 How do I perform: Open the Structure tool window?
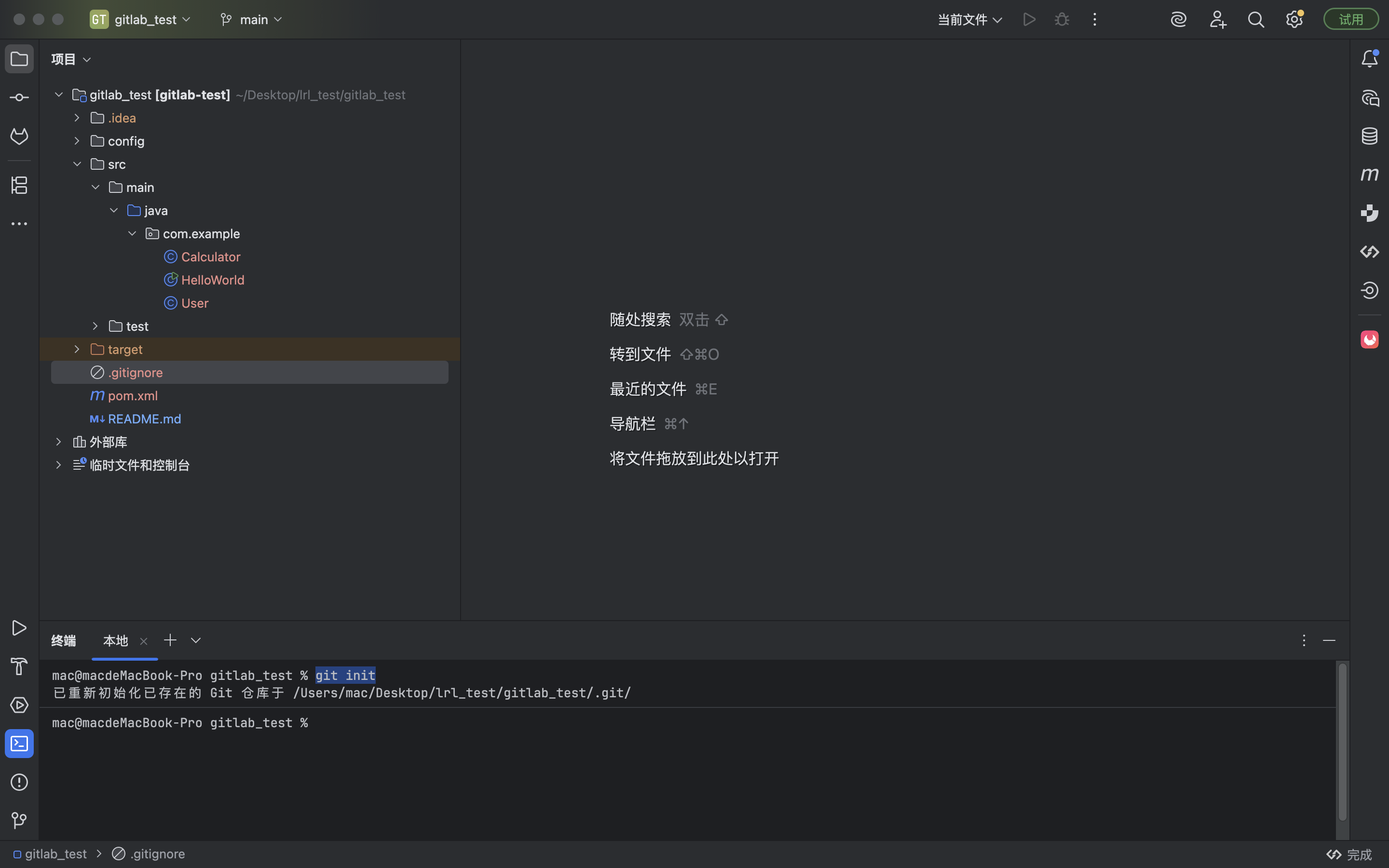[19, 185]
